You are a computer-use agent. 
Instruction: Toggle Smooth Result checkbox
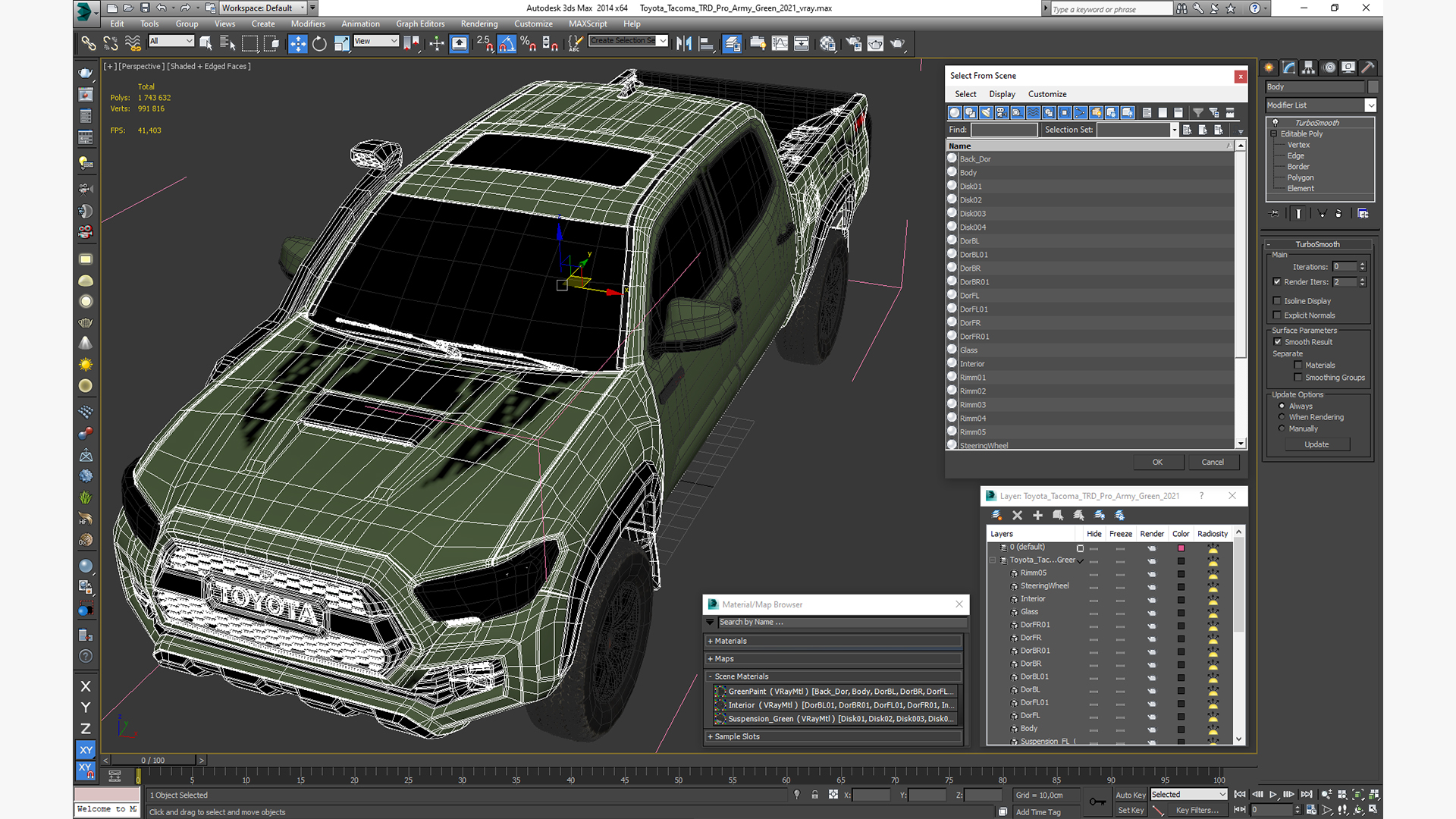coord(1277,342)
